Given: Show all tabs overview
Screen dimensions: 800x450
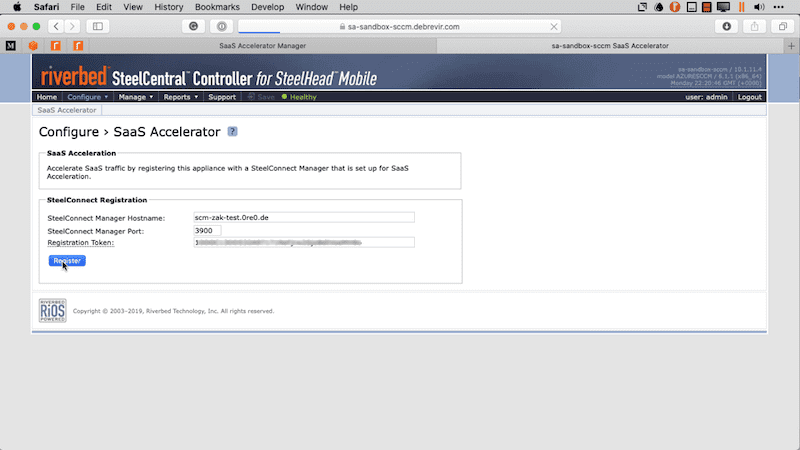Looking at the screenshot, I should [783, 27].
